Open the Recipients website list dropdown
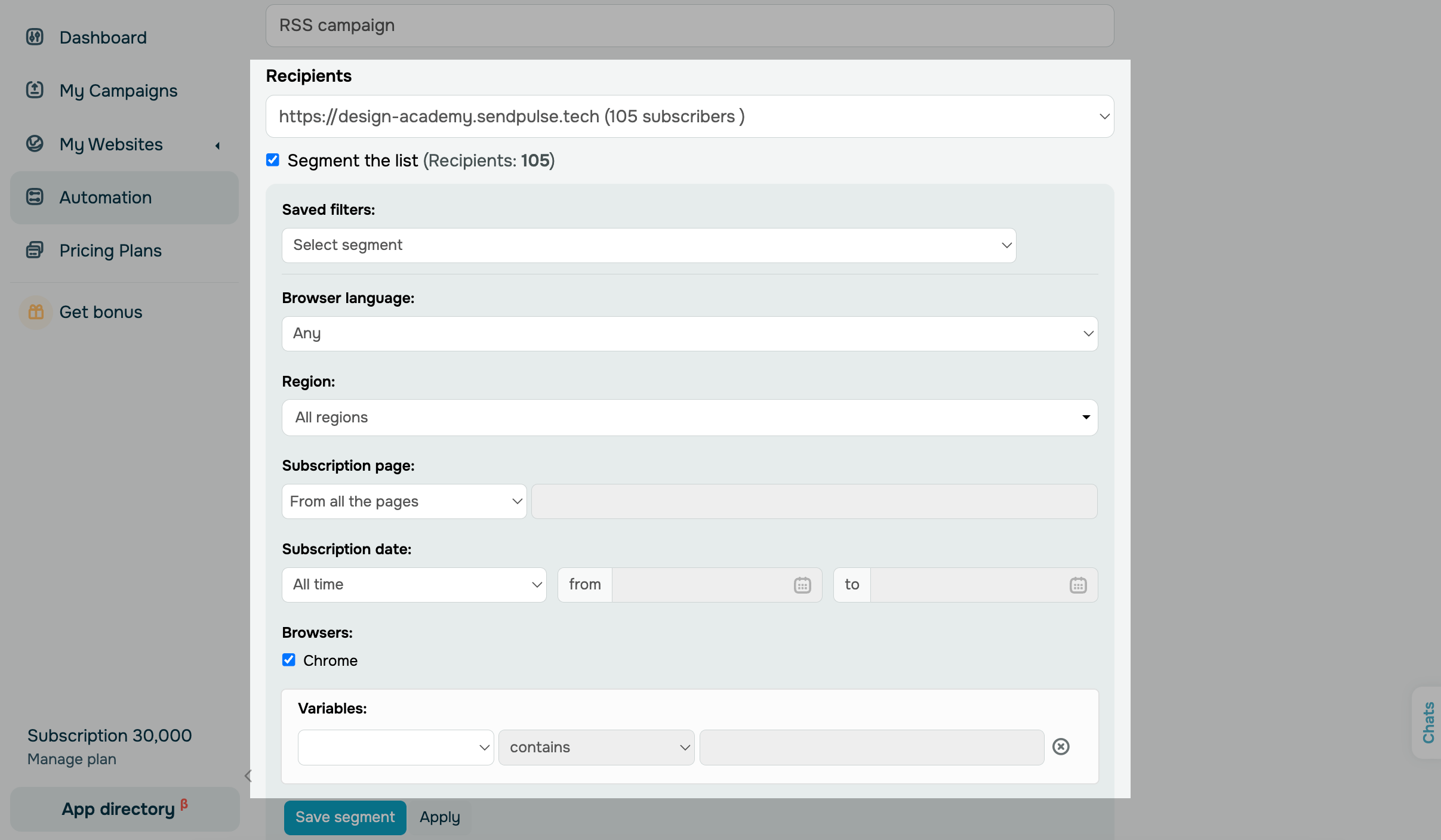Screen dimensions: 1441x840 click(x=689, y=116)
